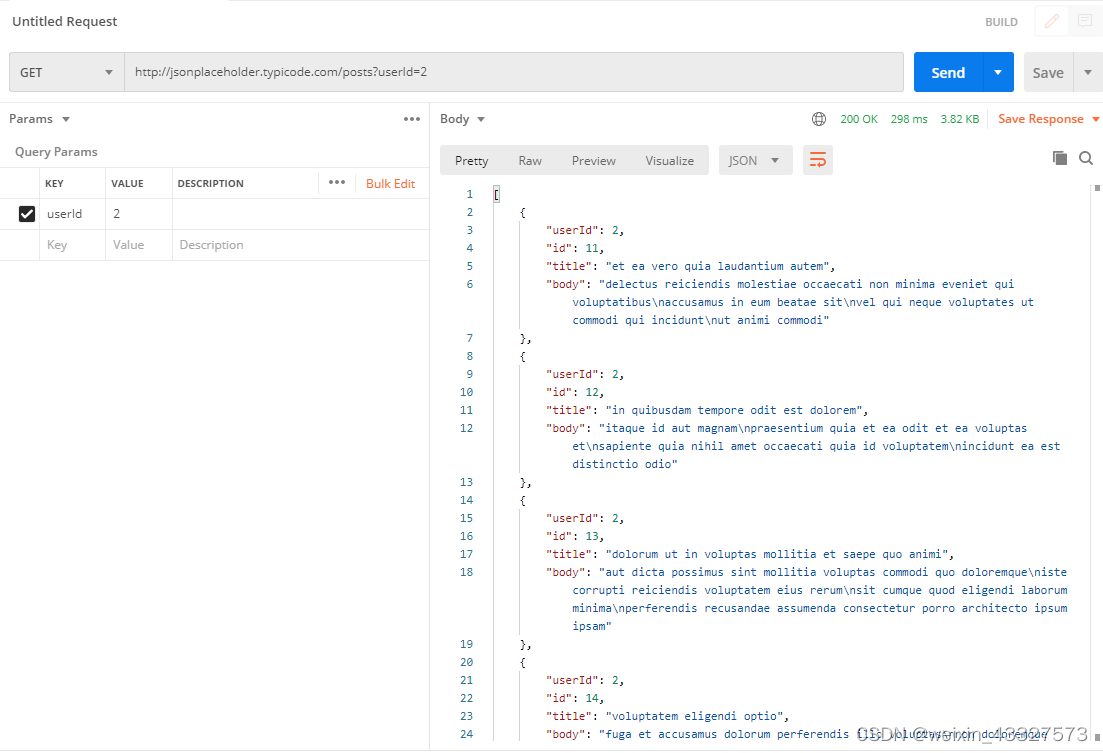Click the empty Description placeholder cell
This screenshot has width=1103, height=753.
[x=300, y=245]
